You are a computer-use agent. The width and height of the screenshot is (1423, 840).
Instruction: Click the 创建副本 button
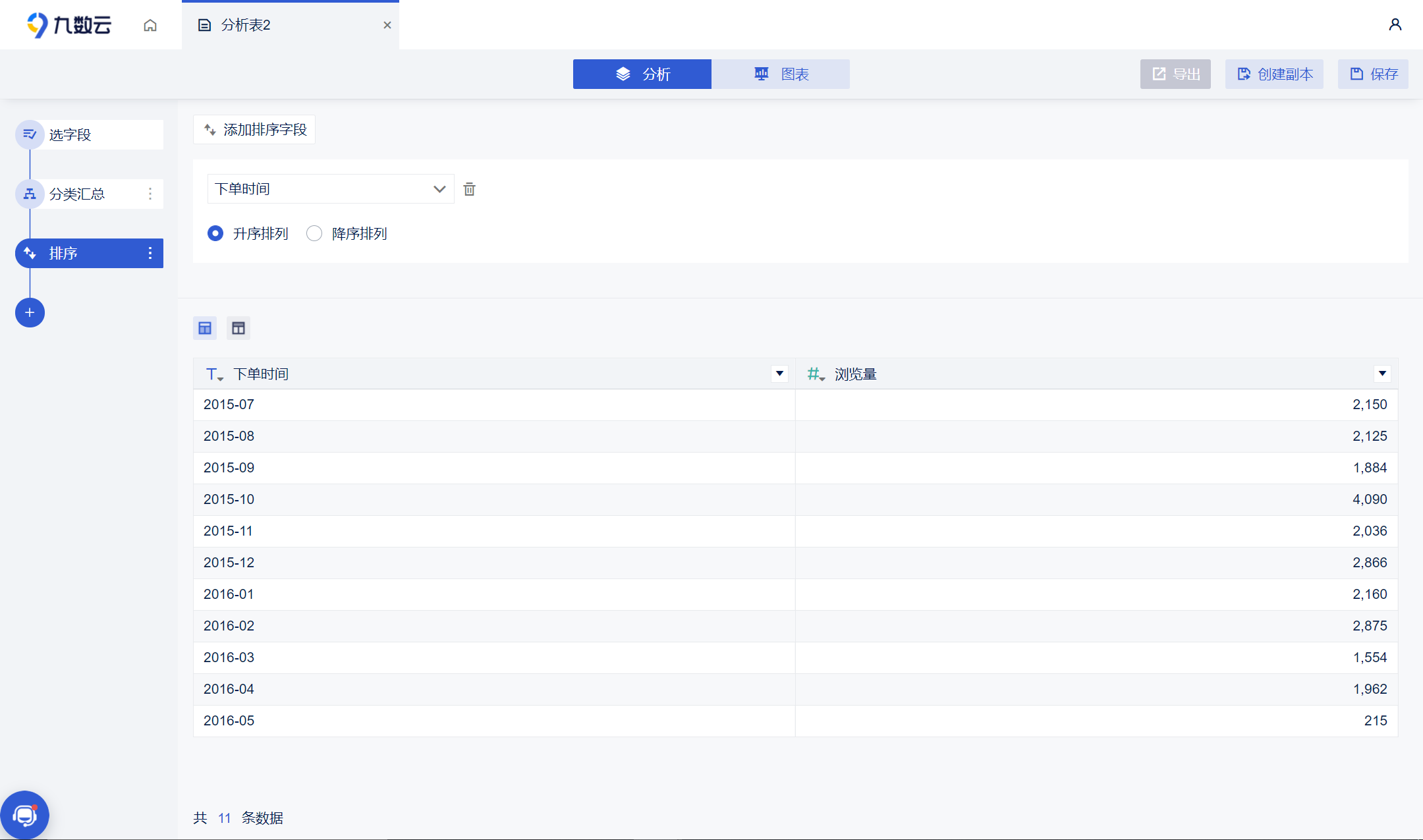point(1274,74)
